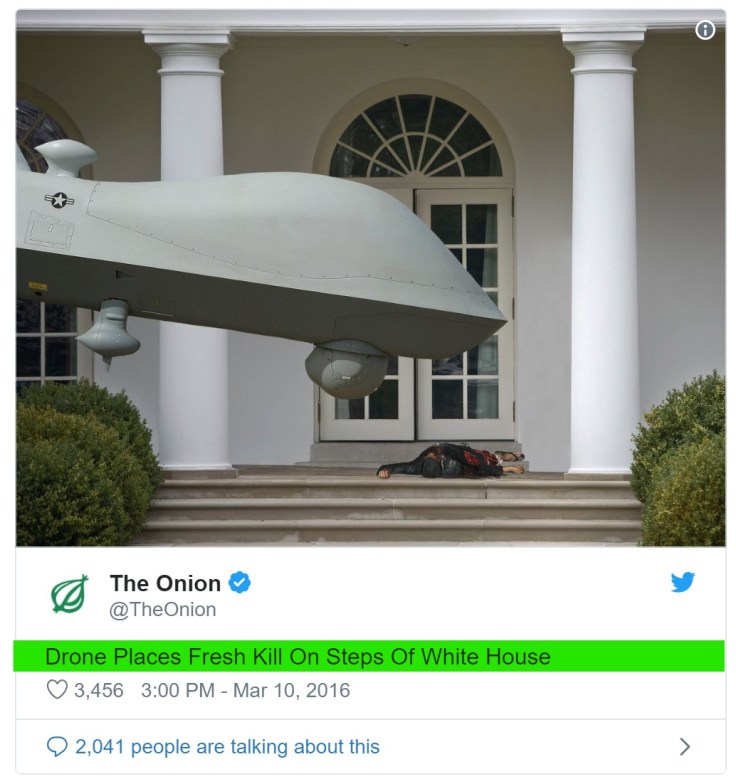This screenshot has height=784, width=736.
Task: Click The Onion's green onion avatar
Action: [70, 594]
